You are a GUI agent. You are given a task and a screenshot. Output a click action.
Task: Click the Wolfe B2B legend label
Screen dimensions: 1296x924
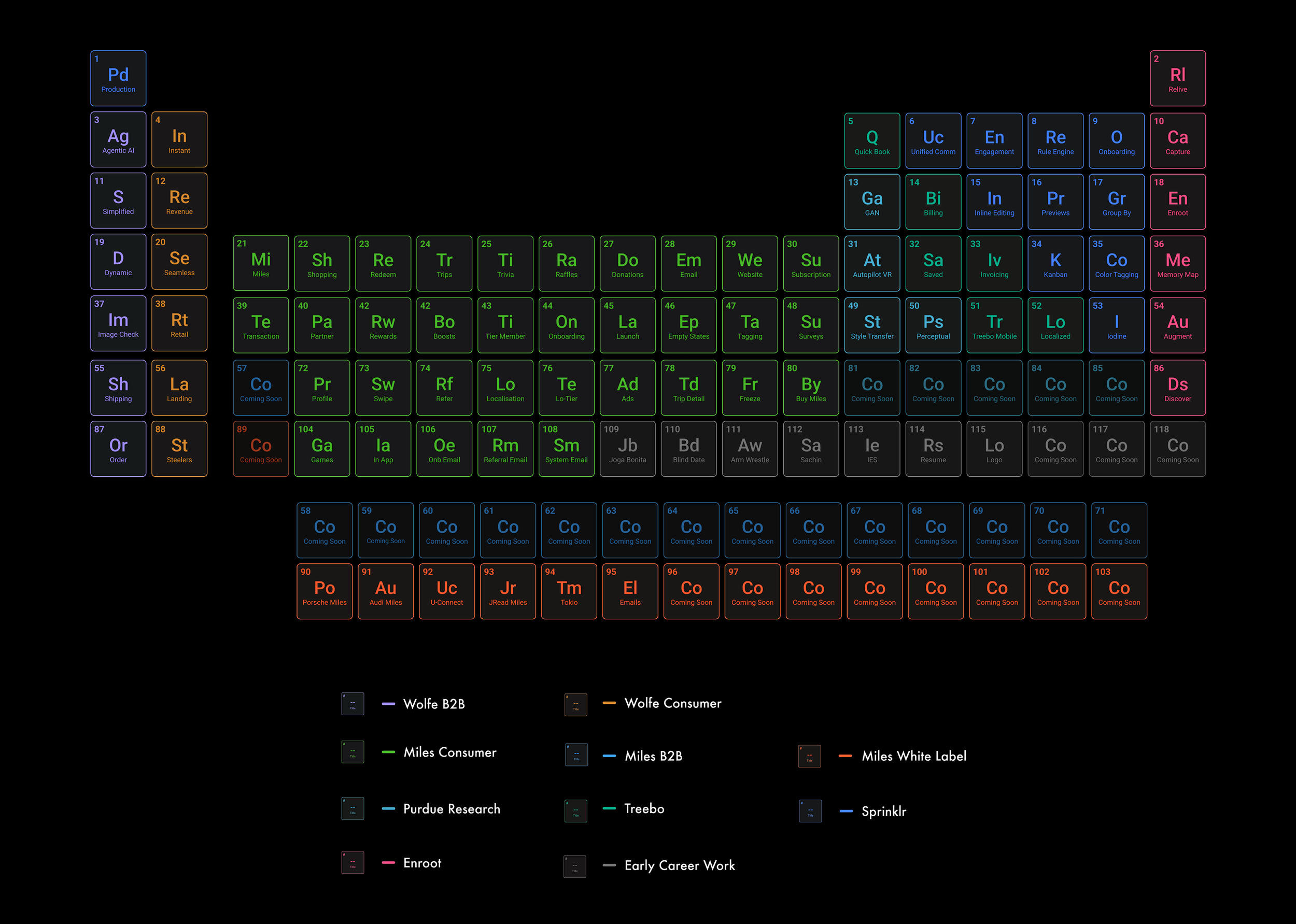tap(434, 704)
